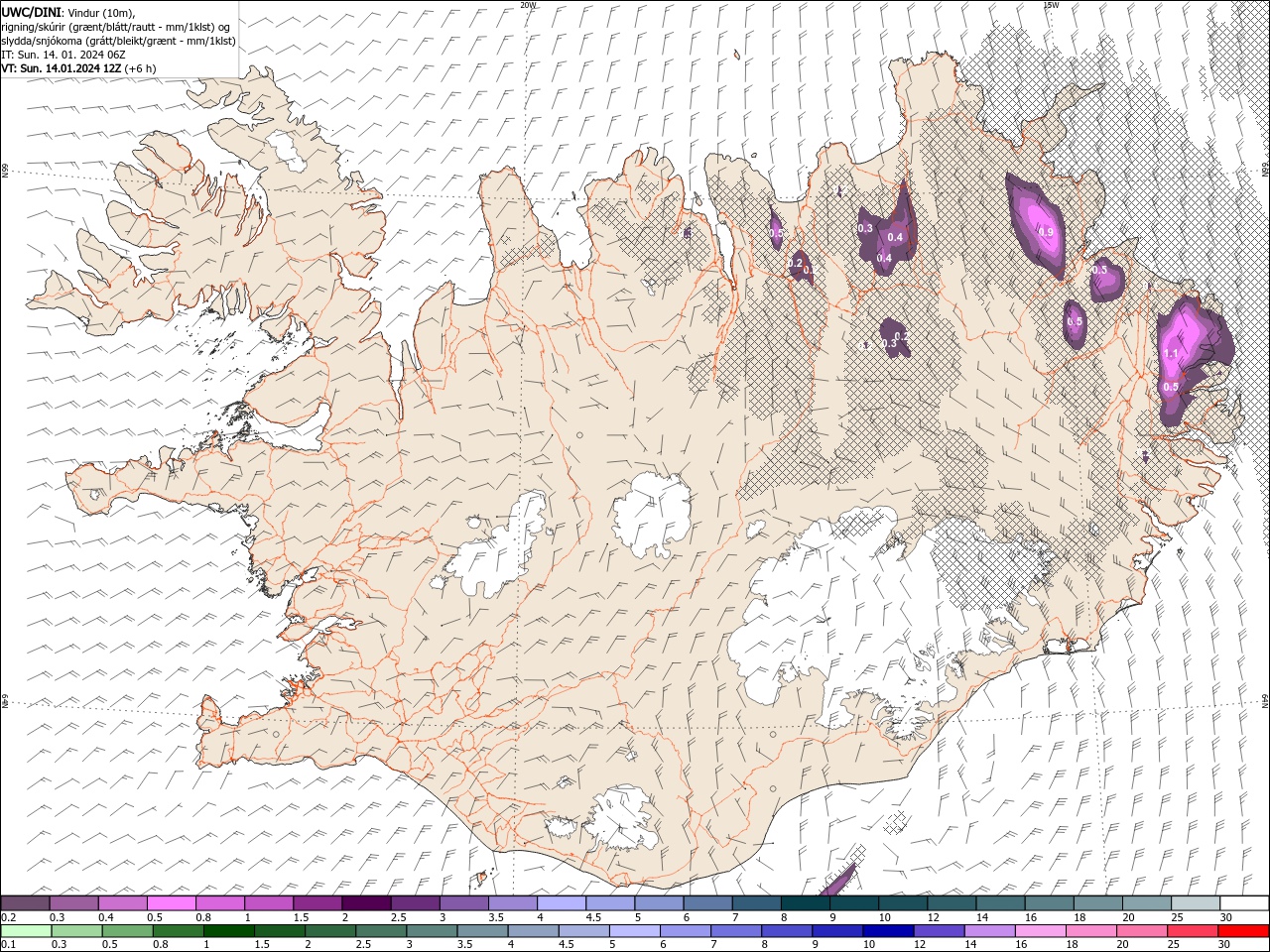The height and width of the screenshot is (952, 1270).
Task: Click the white Langjökull glacier area
Action: click(x=499, y=546)
